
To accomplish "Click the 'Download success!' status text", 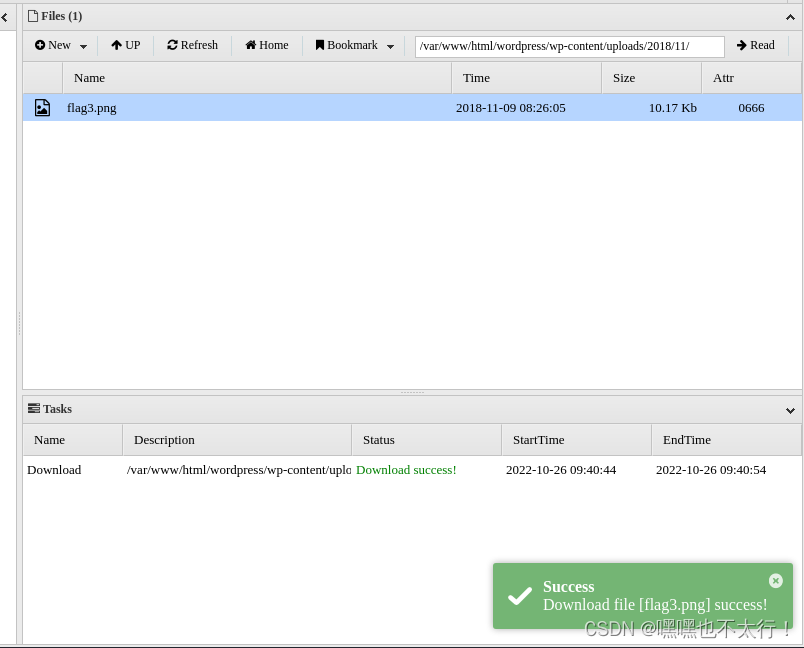I will coord(406,470).
